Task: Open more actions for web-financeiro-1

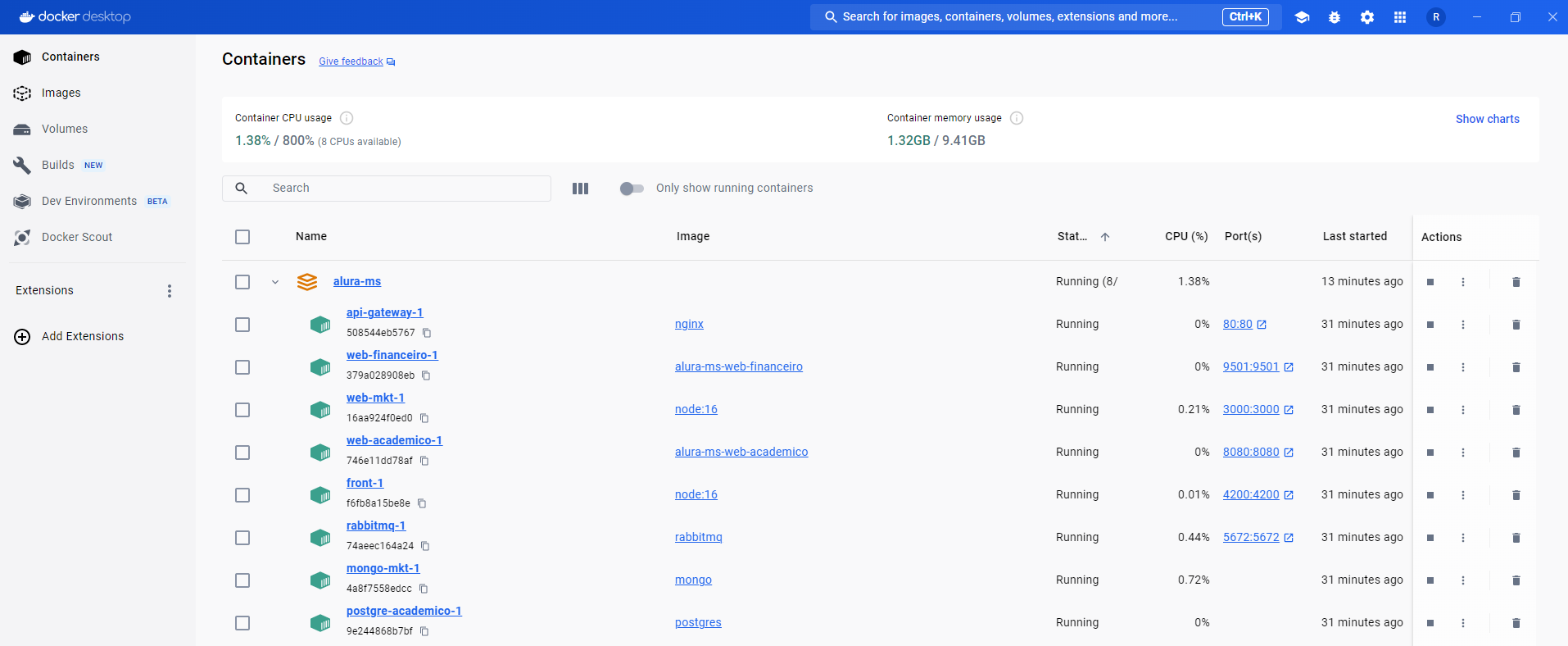Action: [x=1463, y=367]
